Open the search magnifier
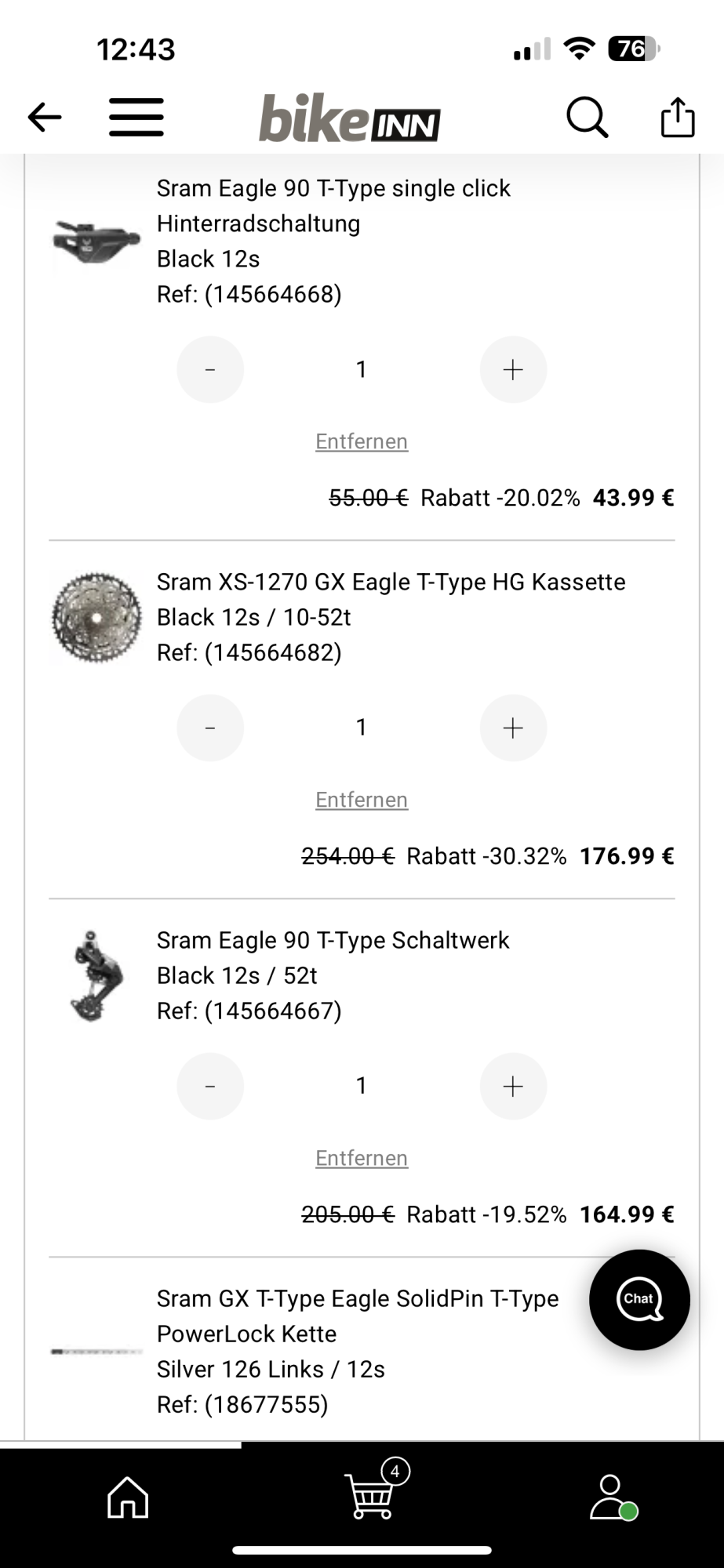This screenshot has width=724, height=1568. point(587,118)
